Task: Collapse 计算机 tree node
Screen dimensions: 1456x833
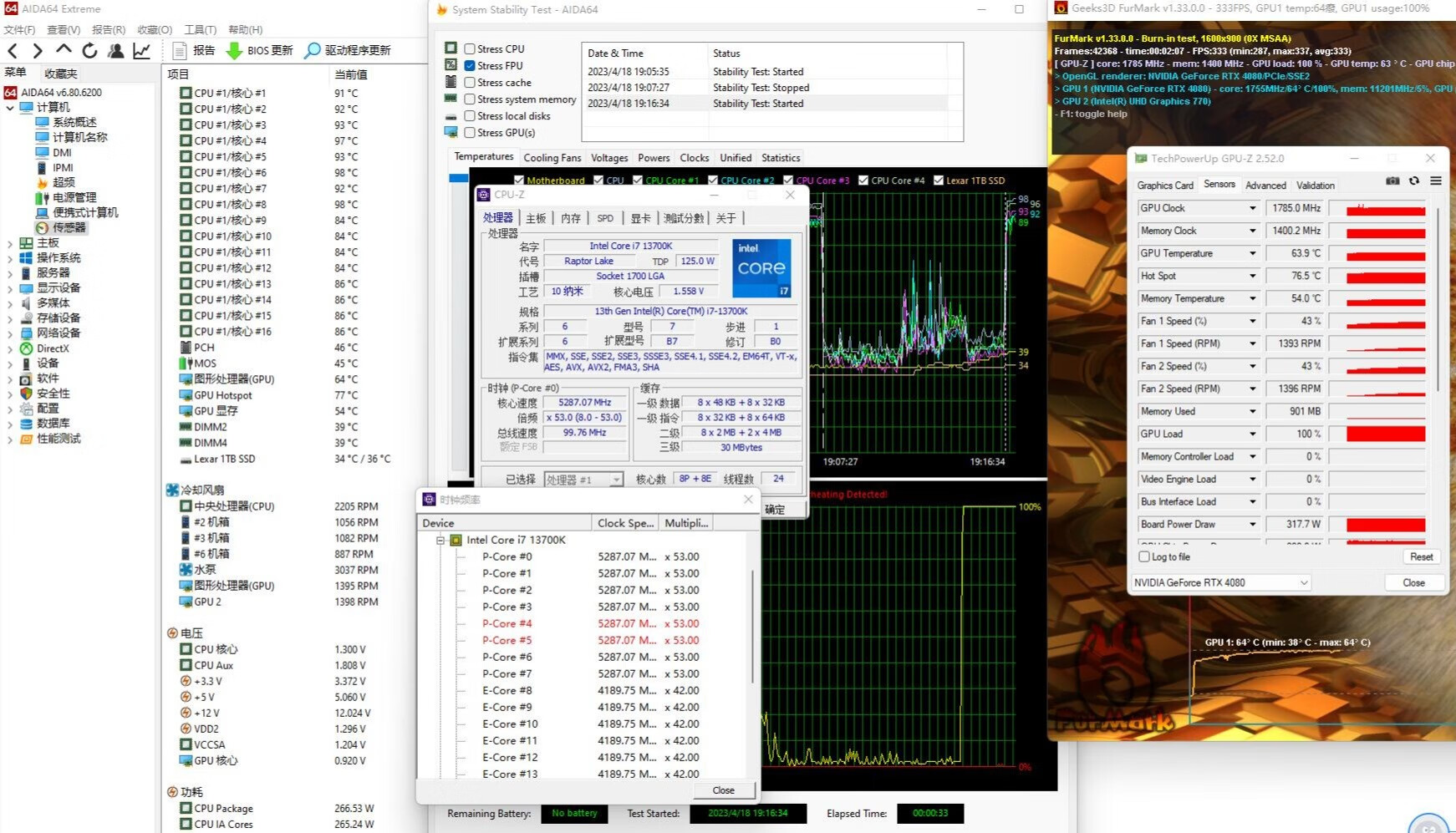Action: coord(9,108)
